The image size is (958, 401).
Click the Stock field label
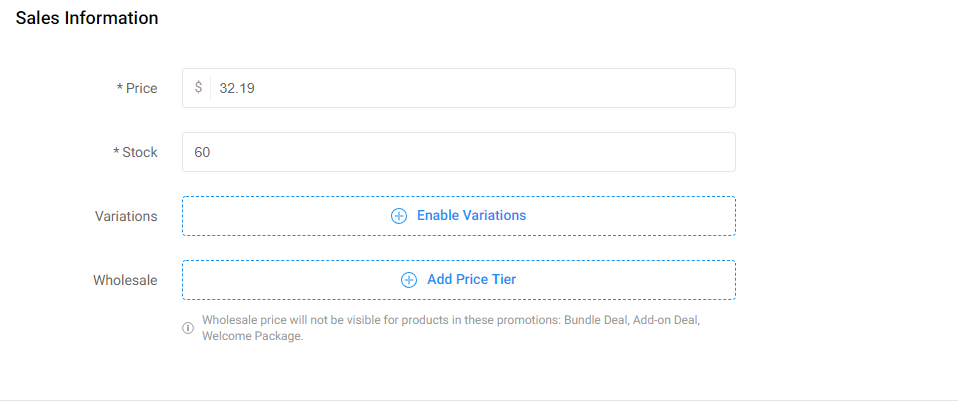(140, 152)
